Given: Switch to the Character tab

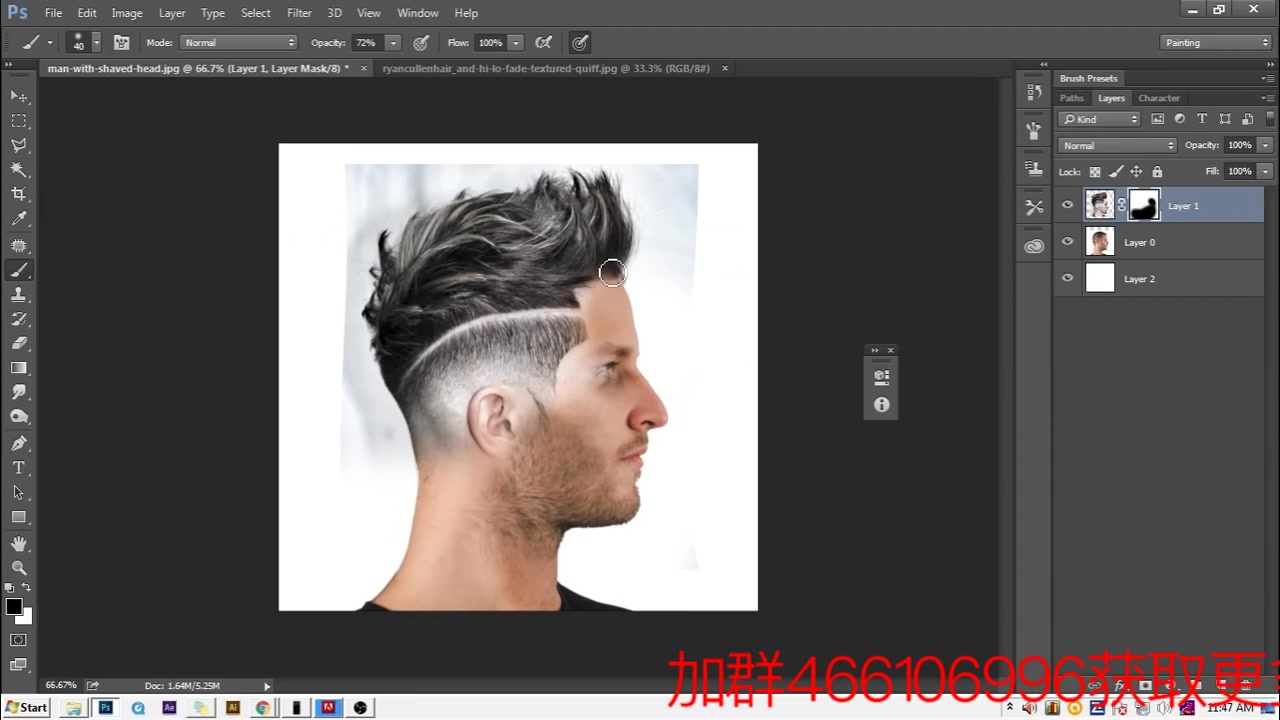Looking at the screenshot, I should (1159, 98).
